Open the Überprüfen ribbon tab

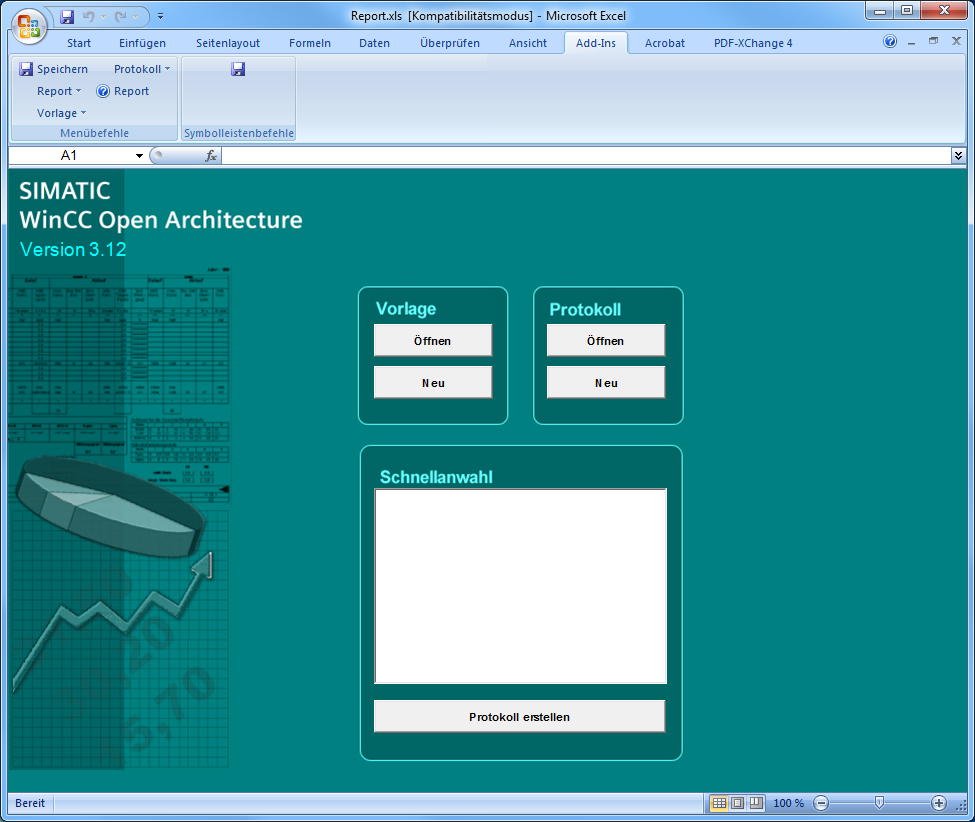tap(450, 43)
